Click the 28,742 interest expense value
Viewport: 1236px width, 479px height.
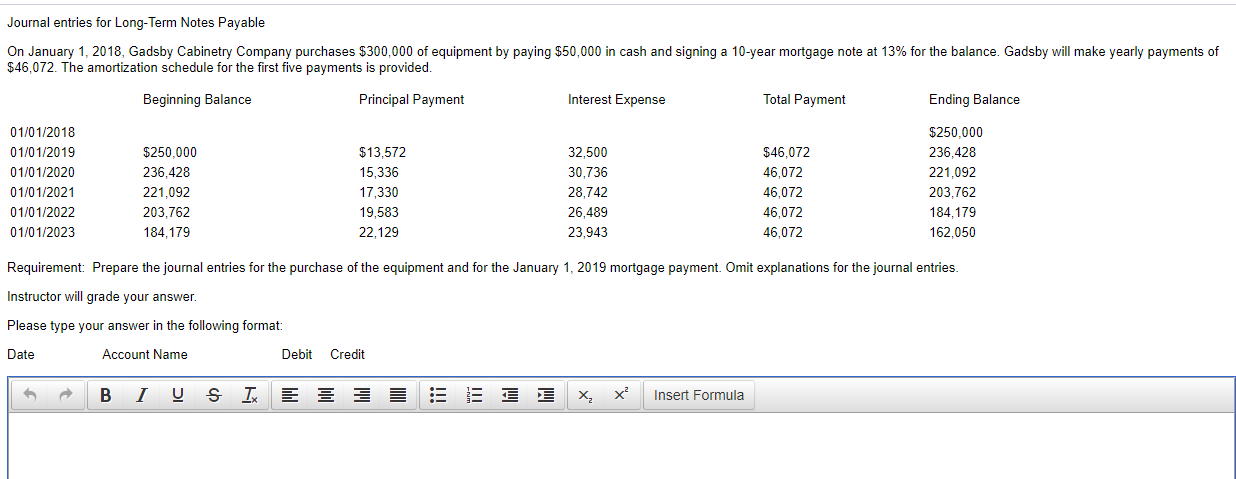(x=587, y=192)
